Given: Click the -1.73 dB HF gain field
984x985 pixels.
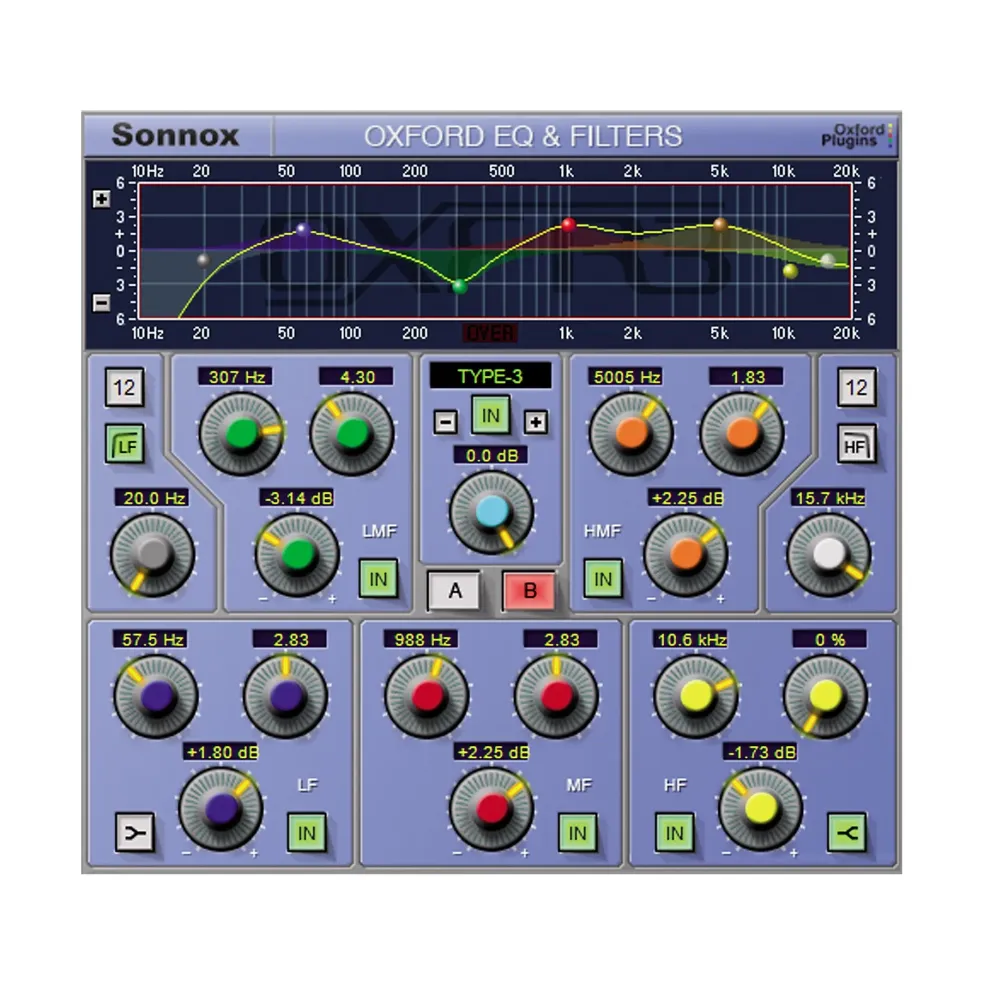Looking at the screenshot, I should point(760,752).
